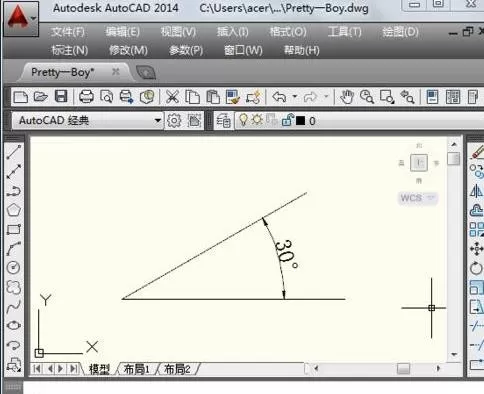
Task: Open the Layer Properties Manager icon
Action: click(x=223, y=120)
